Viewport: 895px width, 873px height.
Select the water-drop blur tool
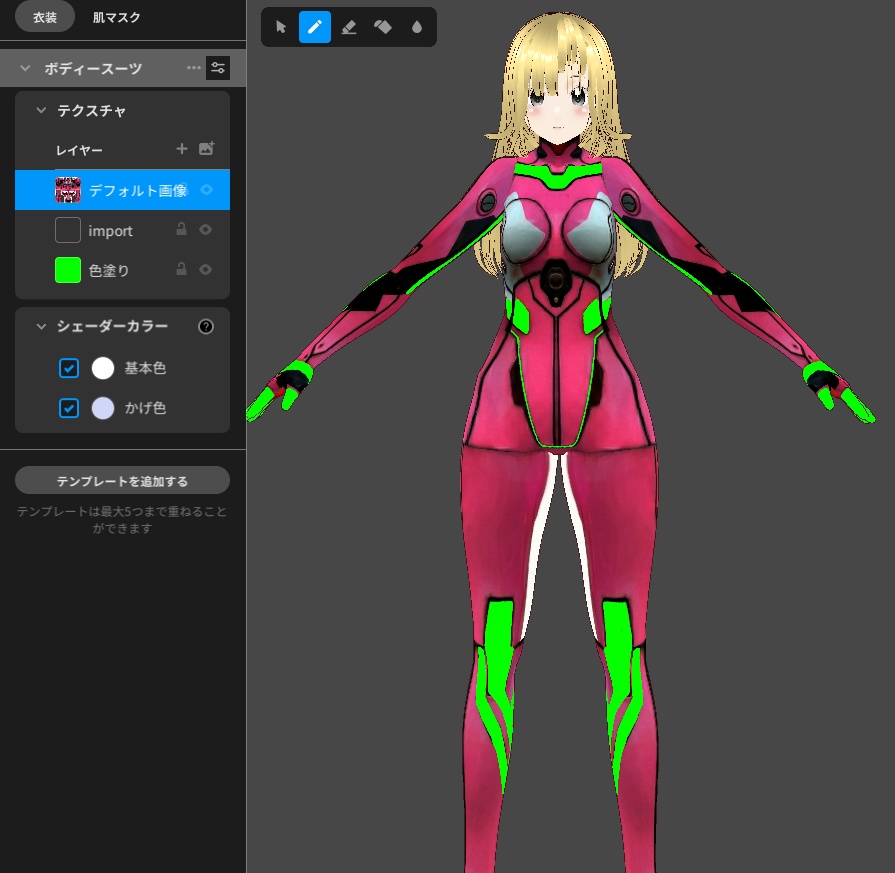417,27
